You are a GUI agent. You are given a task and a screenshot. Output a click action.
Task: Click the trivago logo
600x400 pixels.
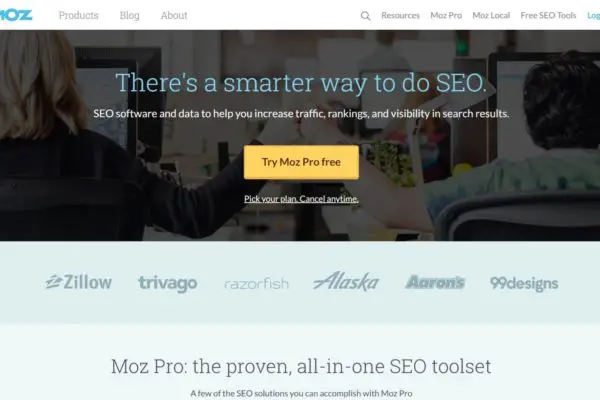(x=168, y=283)
